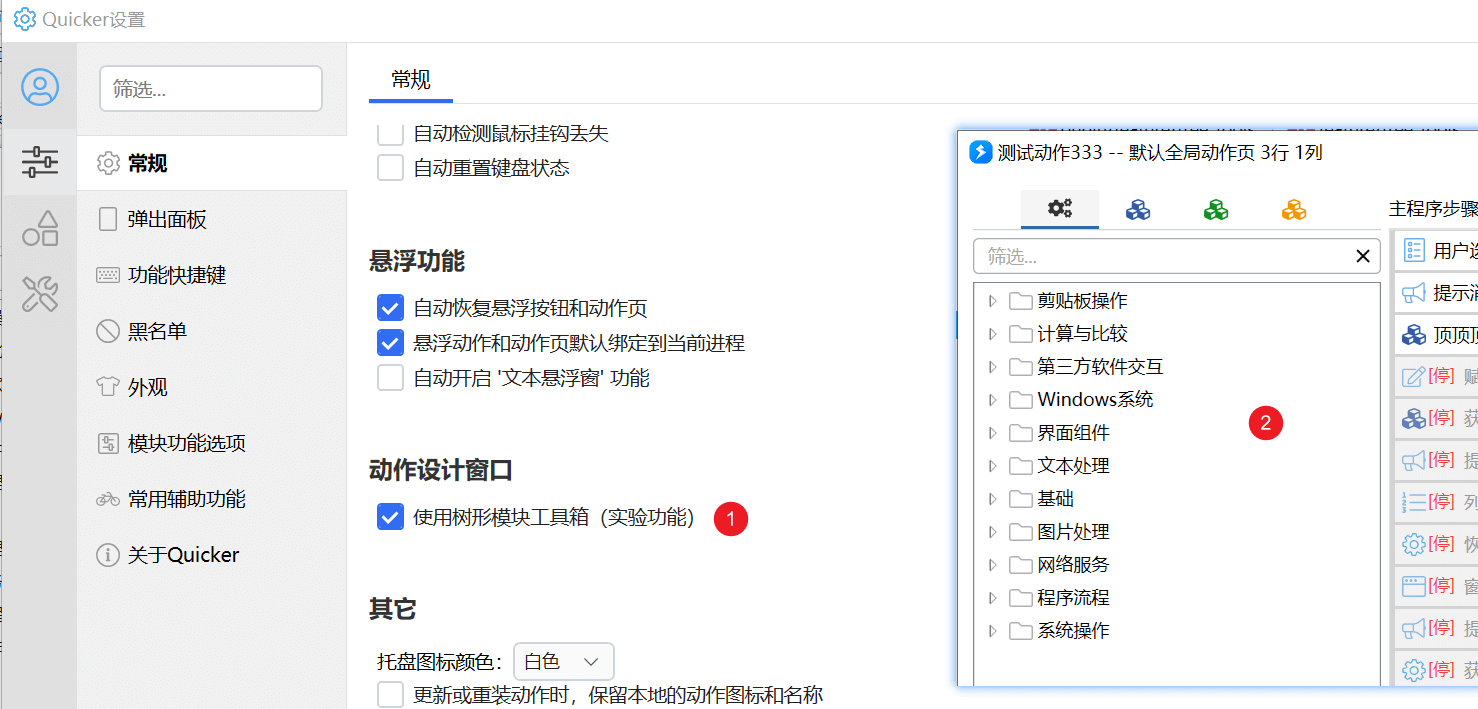Switch to the green cubes module tab
The height and width of the screenshot is (709, 1478).
(x=1216, y=209)
